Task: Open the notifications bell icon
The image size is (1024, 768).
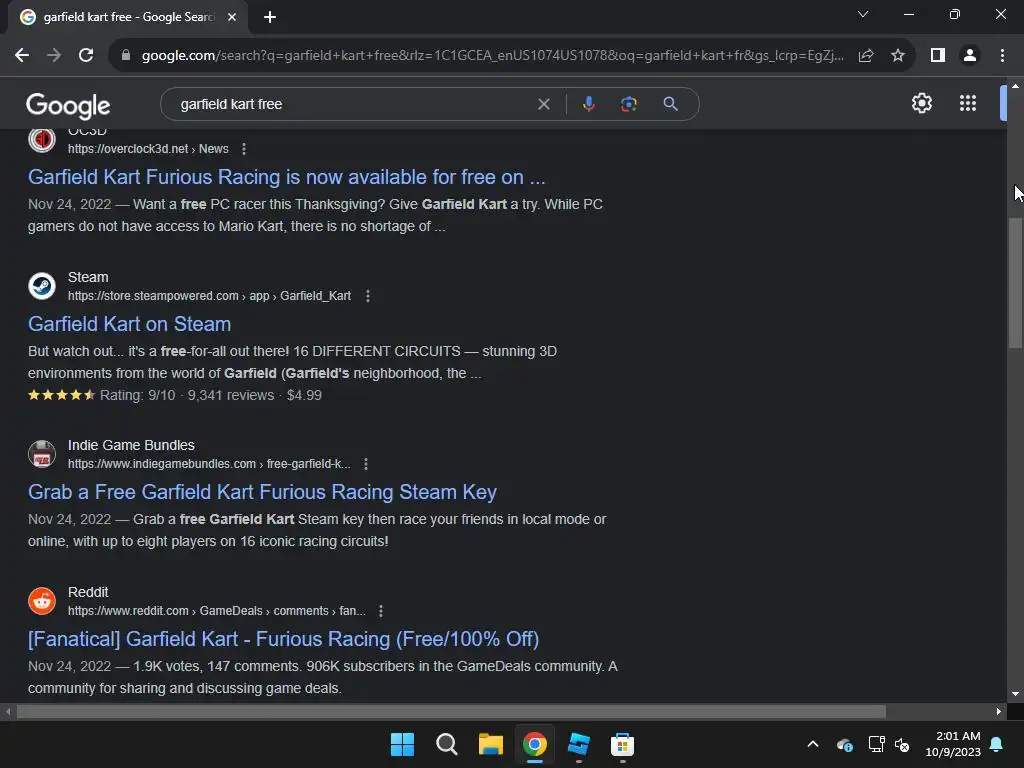Action: [997, 744]
